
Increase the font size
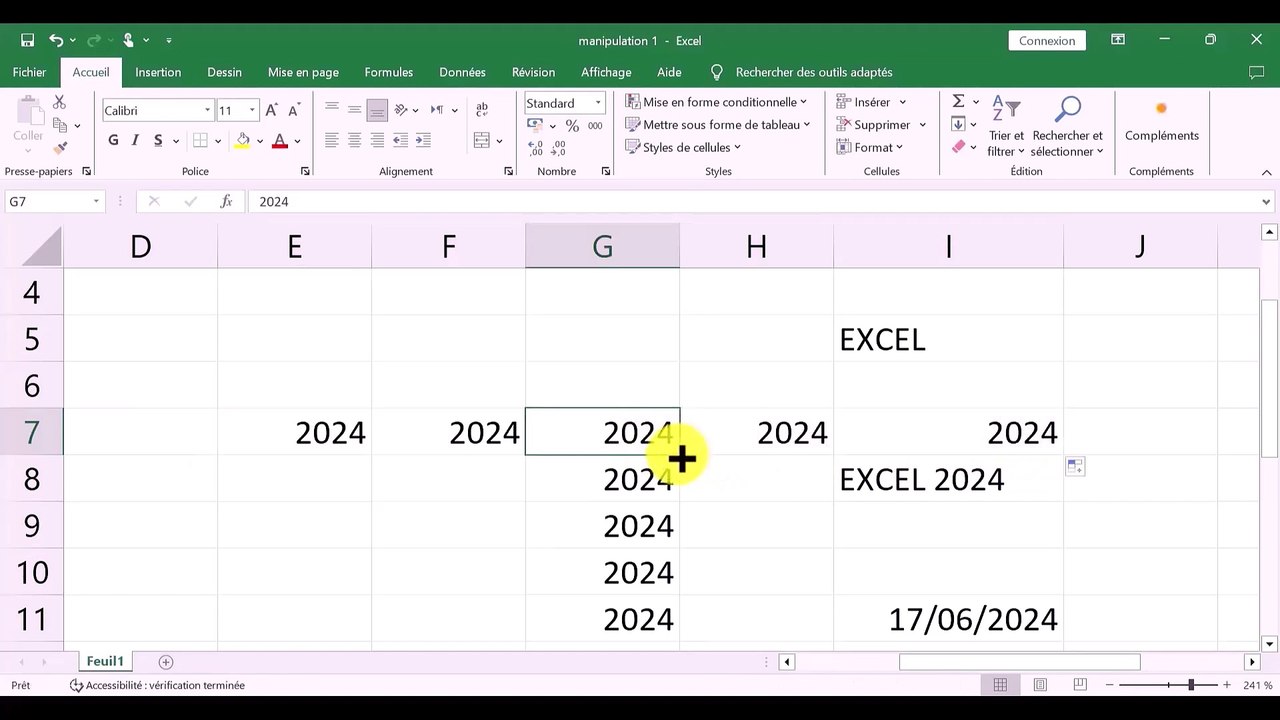(x=271, y=110)
